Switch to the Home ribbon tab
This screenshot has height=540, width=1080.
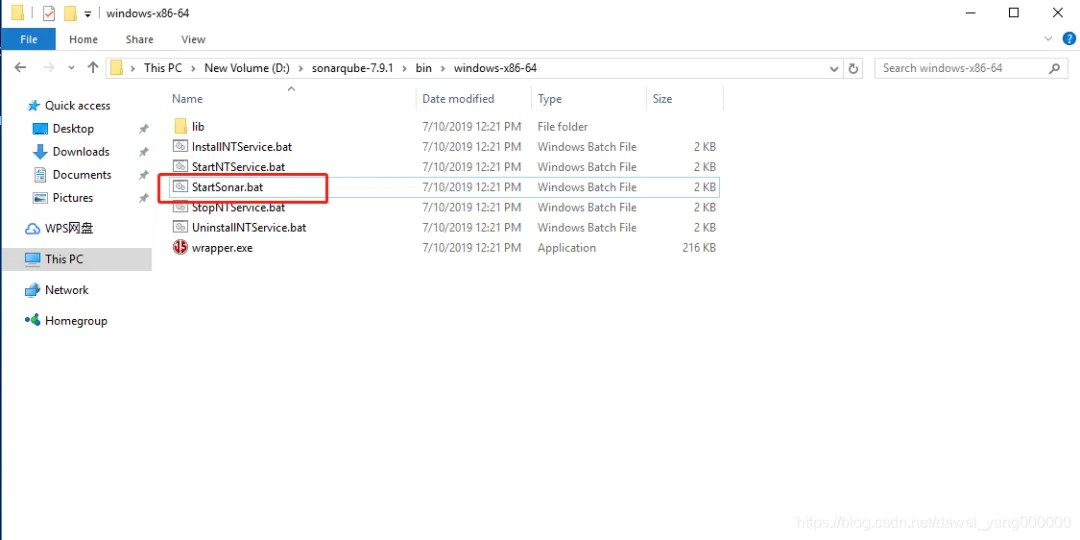83,39
